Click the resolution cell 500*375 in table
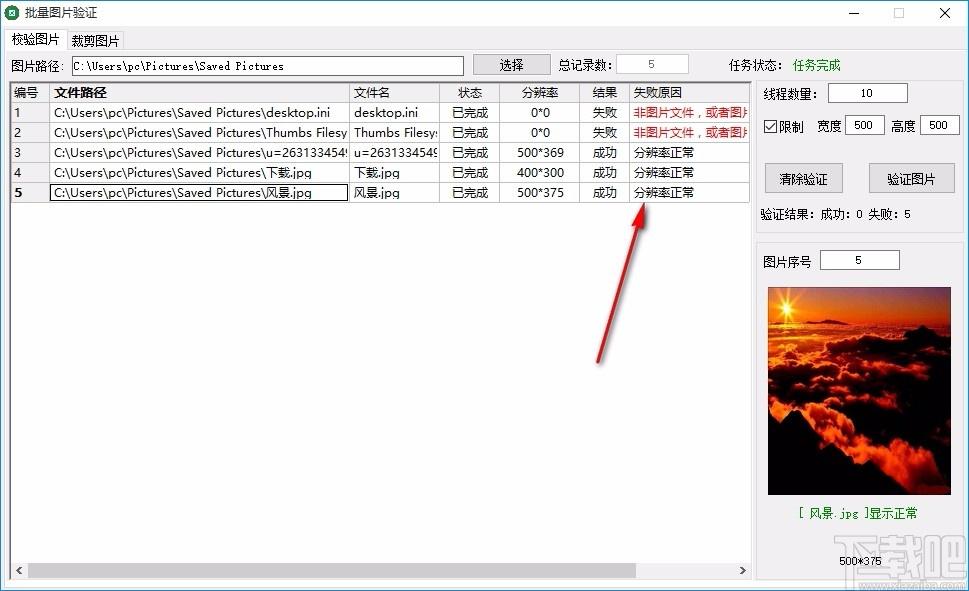The height and width of the screenshot is (591, 969). (540, 192)
